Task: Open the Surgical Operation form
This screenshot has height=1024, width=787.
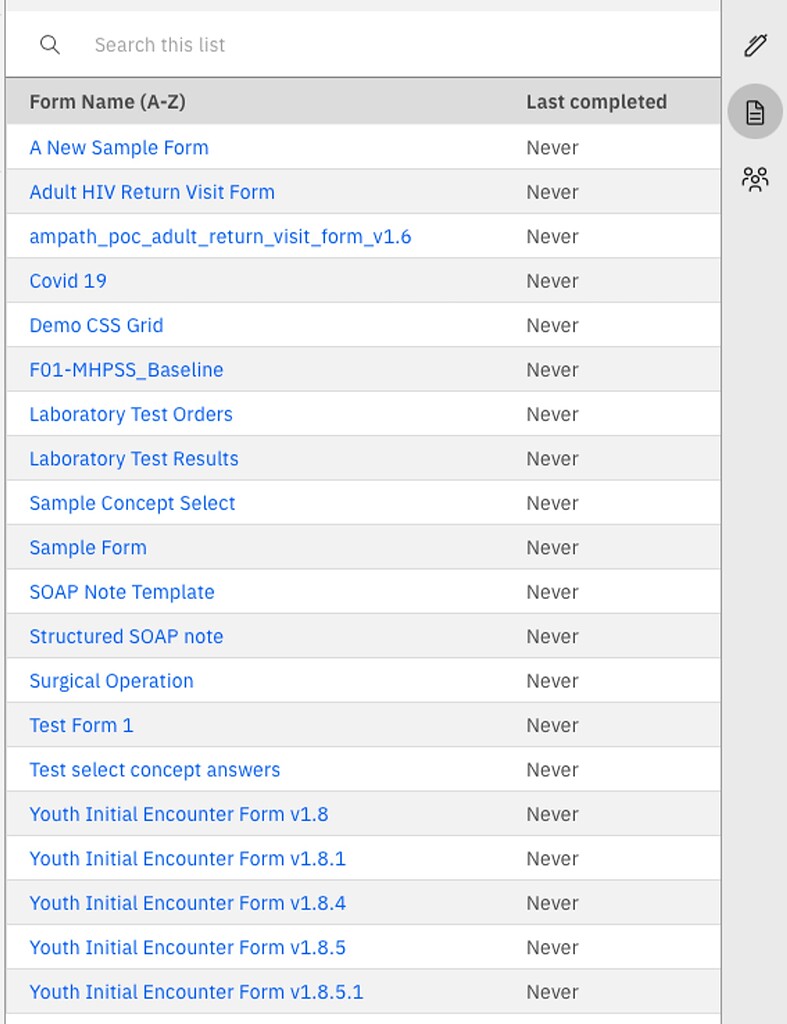Action: [x=111, y=681]
